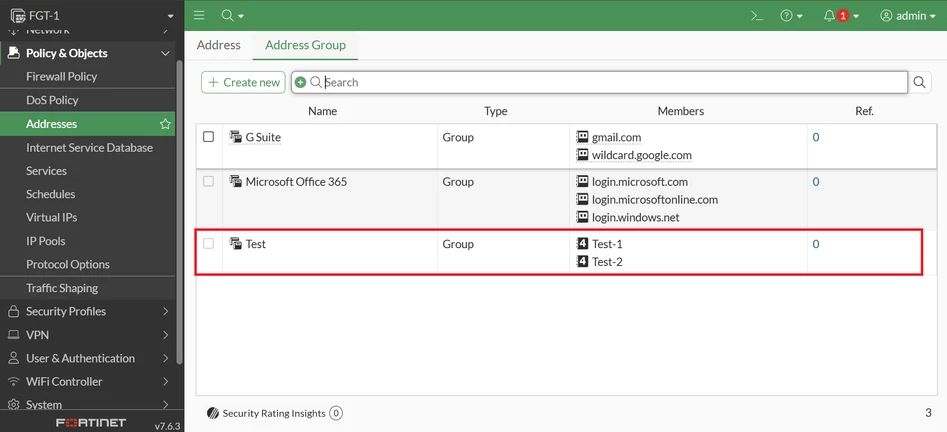The image size is (947, 432).
Task: Open the CLI console icon
Action: 757,16
